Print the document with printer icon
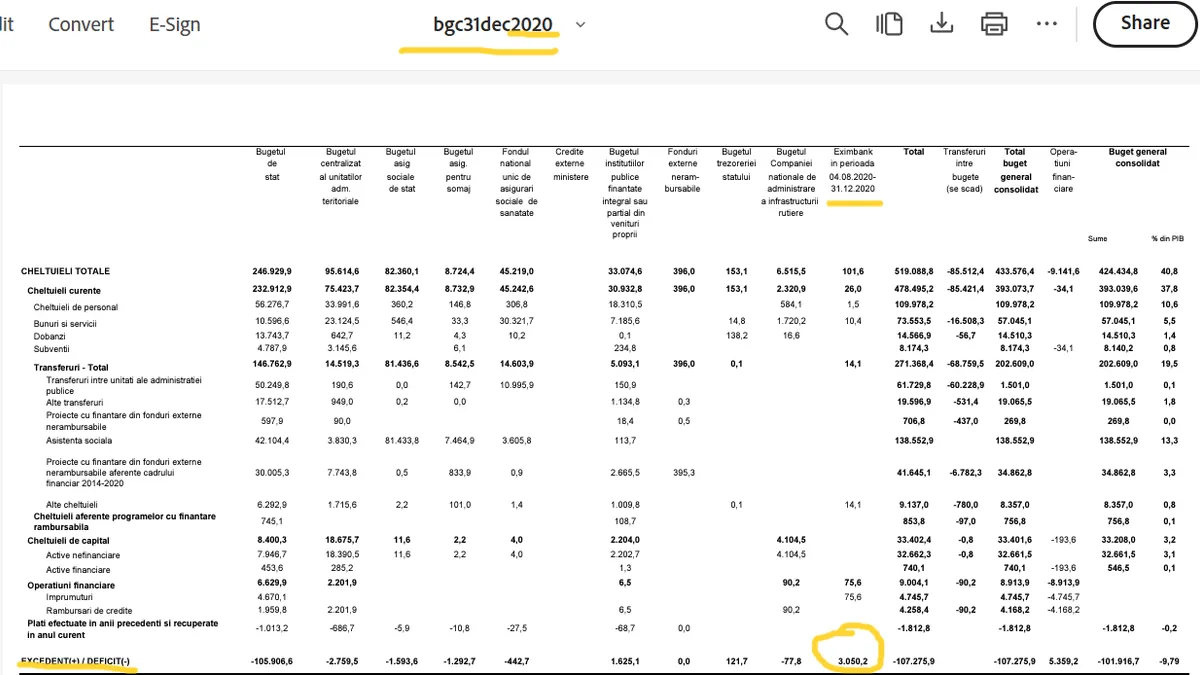The width and height of the screenshot is (1200, 675). point(994,24)
